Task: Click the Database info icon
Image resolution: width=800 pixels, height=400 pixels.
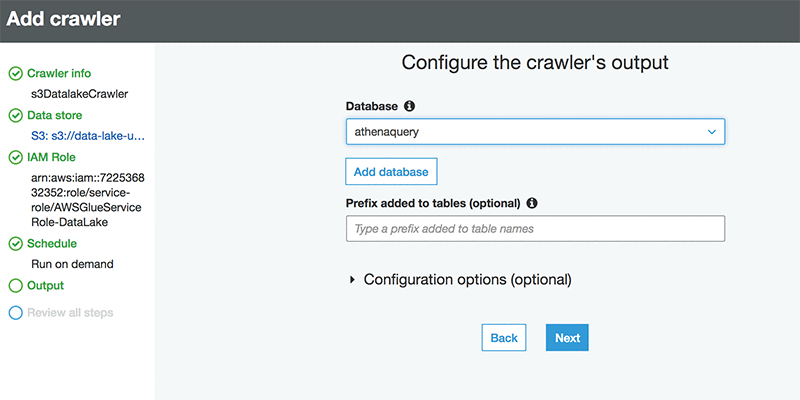Action: [x=409, y=106]
